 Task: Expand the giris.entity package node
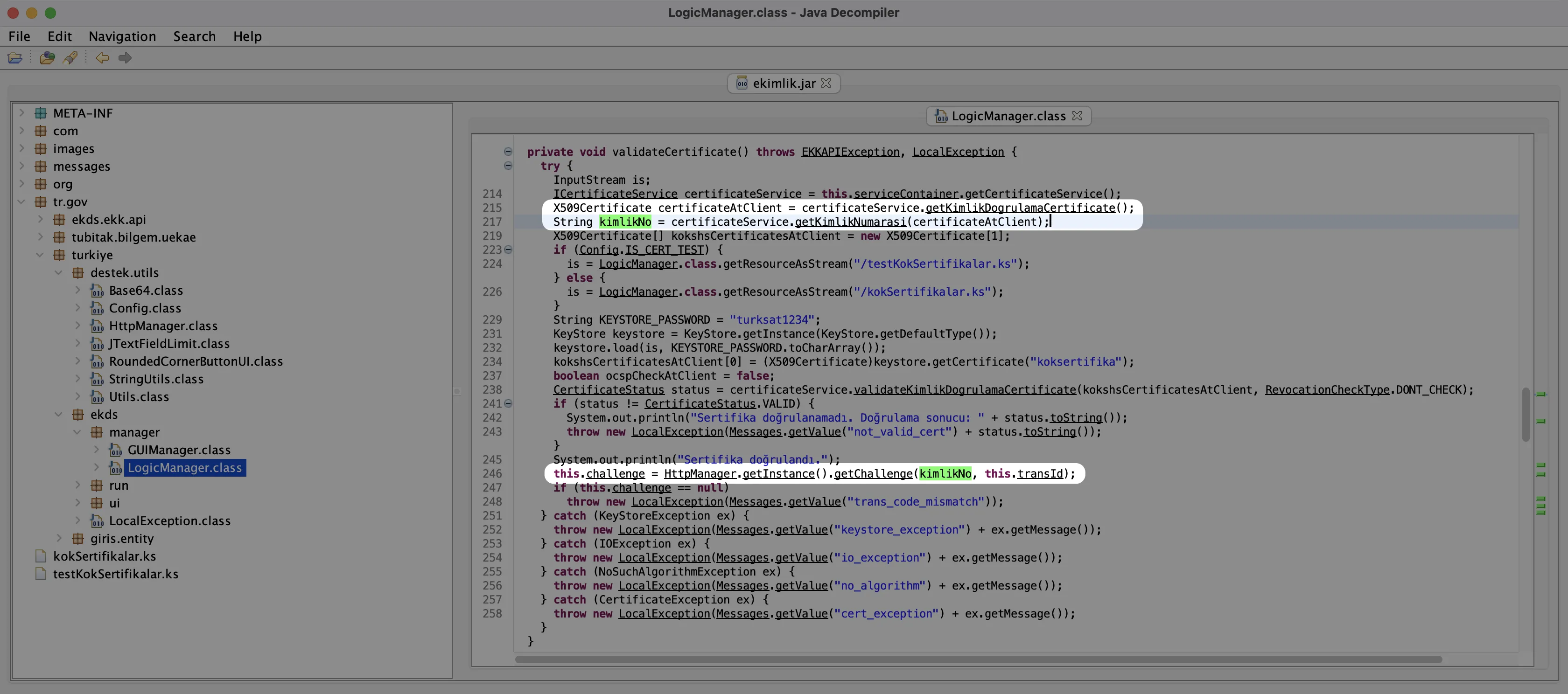[60, 538]
